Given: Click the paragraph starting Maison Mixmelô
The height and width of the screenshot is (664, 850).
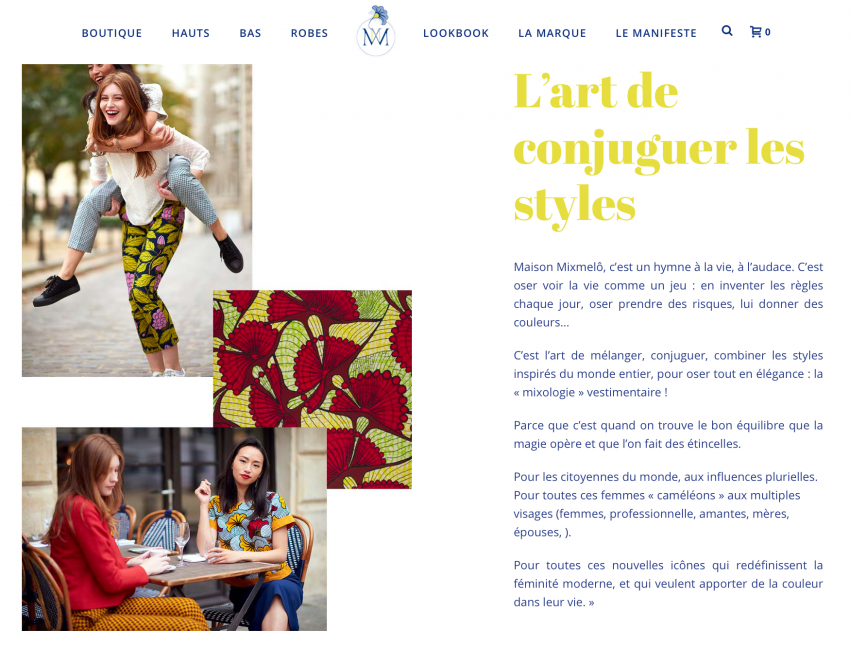Looking at the screenshot, I should coord(668,294).
